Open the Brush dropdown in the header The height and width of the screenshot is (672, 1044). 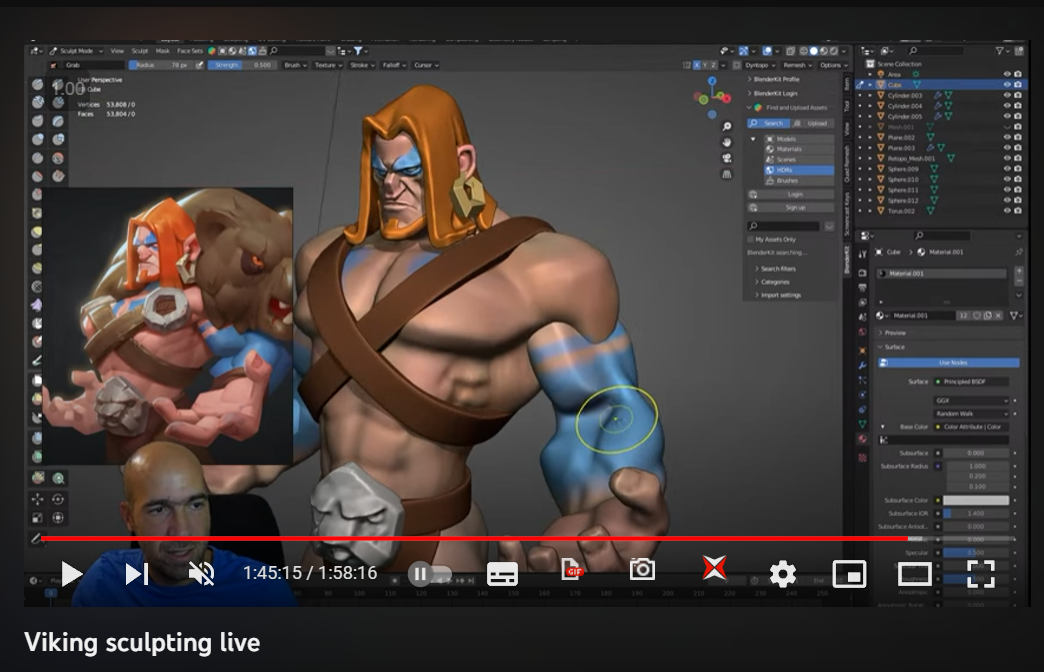click(x=293, y=65)
